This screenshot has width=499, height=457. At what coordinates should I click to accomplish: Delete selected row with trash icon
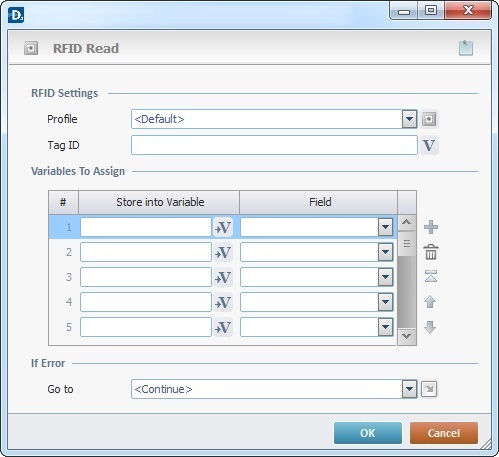click(x=431, y=252)
